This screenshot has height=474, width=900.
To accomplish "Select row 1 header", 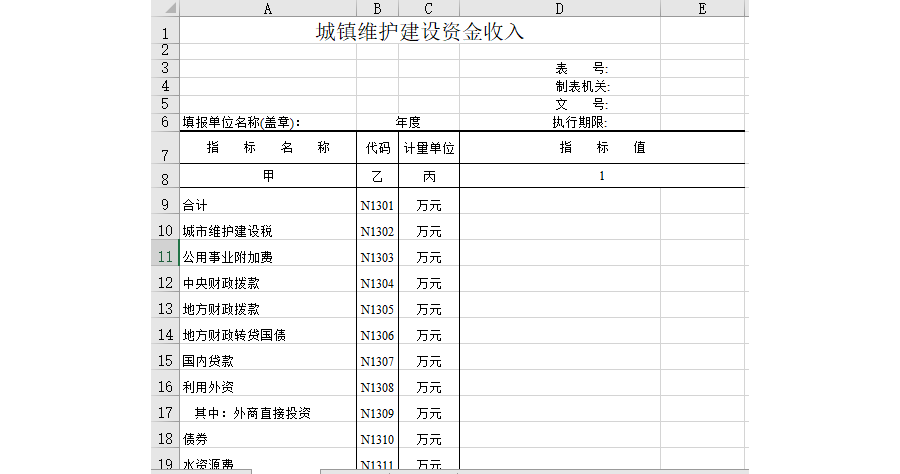I will pyautogui.click(x=165, y=30).
